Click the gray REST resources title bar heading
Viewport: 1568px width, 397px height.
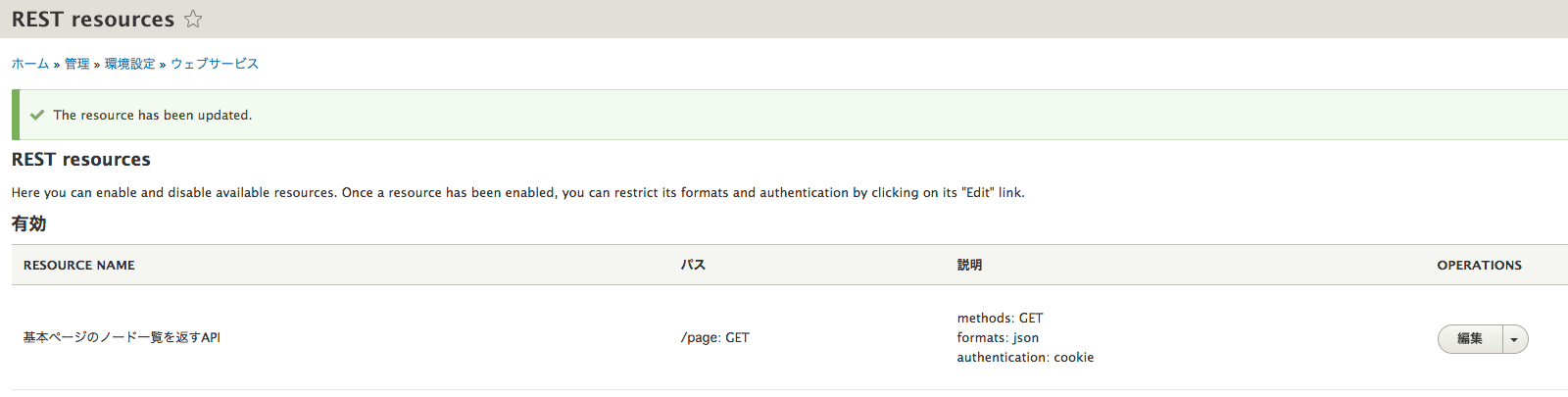pyautogui.click(x=93, y=19)
